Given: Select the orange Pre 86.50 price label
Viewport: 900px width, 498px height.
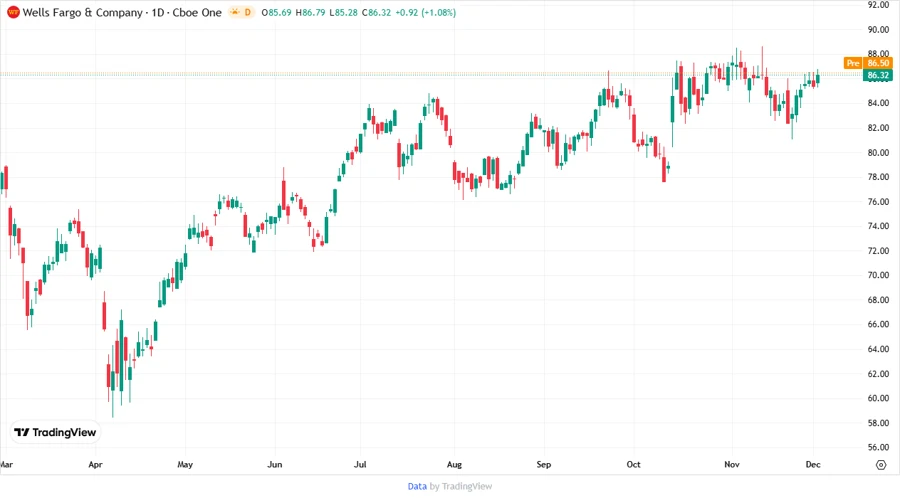Looking at the screenshot, I should (868, 63).
